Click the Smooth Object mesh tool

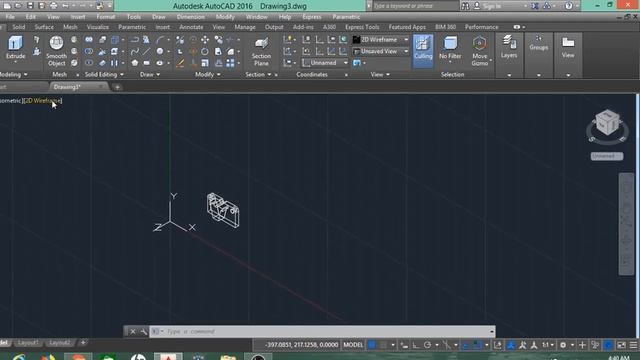click(x=56, y=51)
